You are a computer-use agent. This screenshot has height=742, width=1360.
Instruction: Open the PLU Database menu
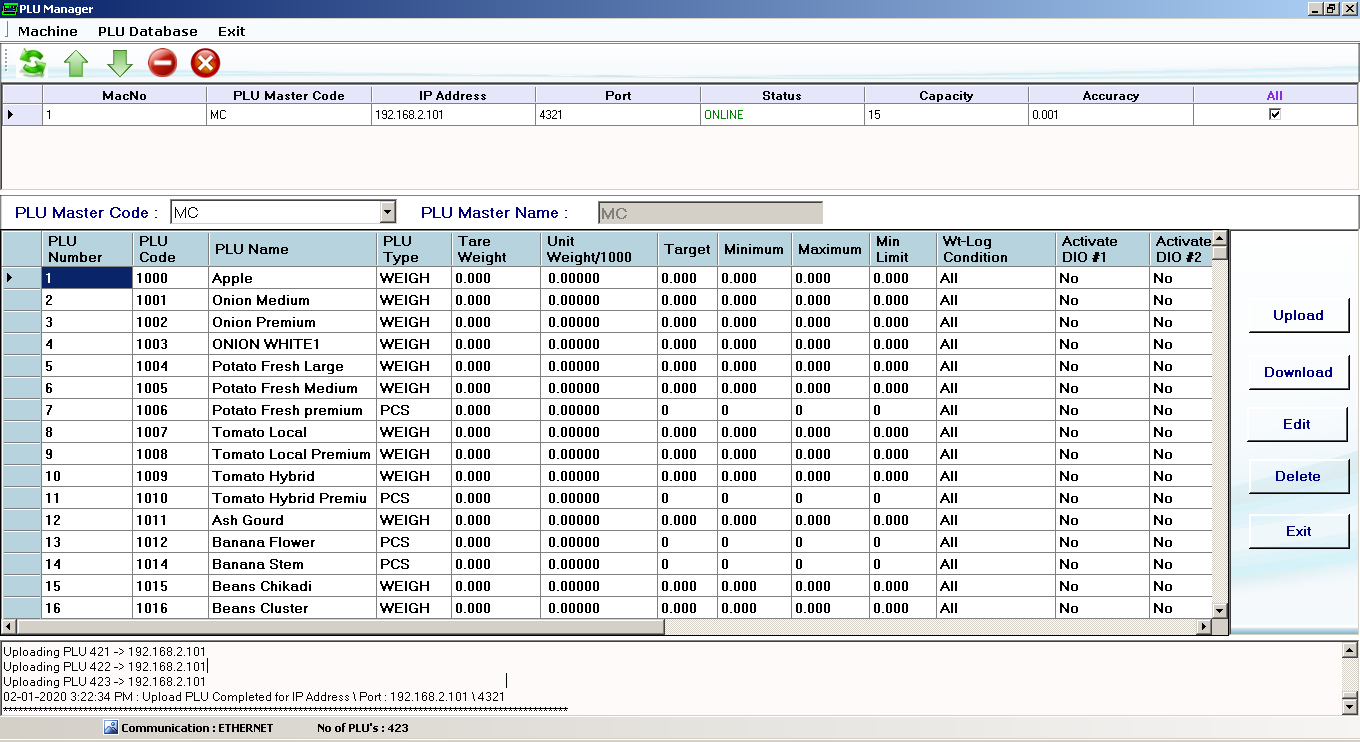(148, 31)
